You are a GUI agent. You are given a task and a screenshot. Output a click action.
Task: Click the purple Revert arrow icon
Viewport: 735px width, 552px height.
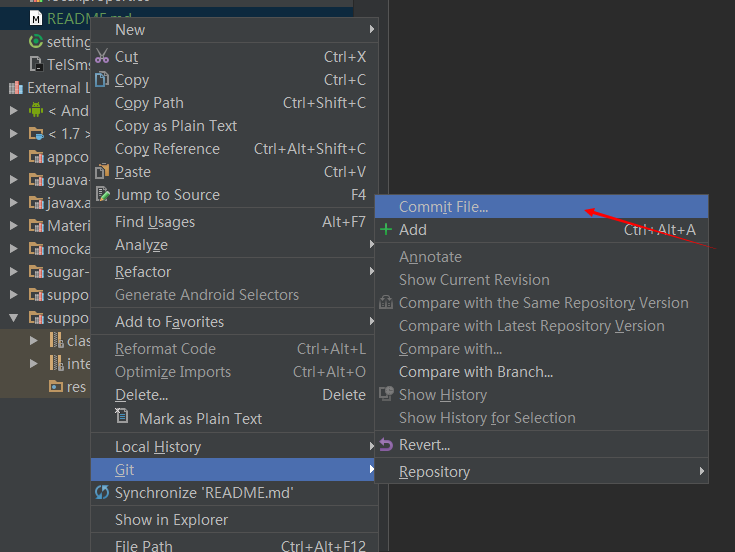(387, 445)
